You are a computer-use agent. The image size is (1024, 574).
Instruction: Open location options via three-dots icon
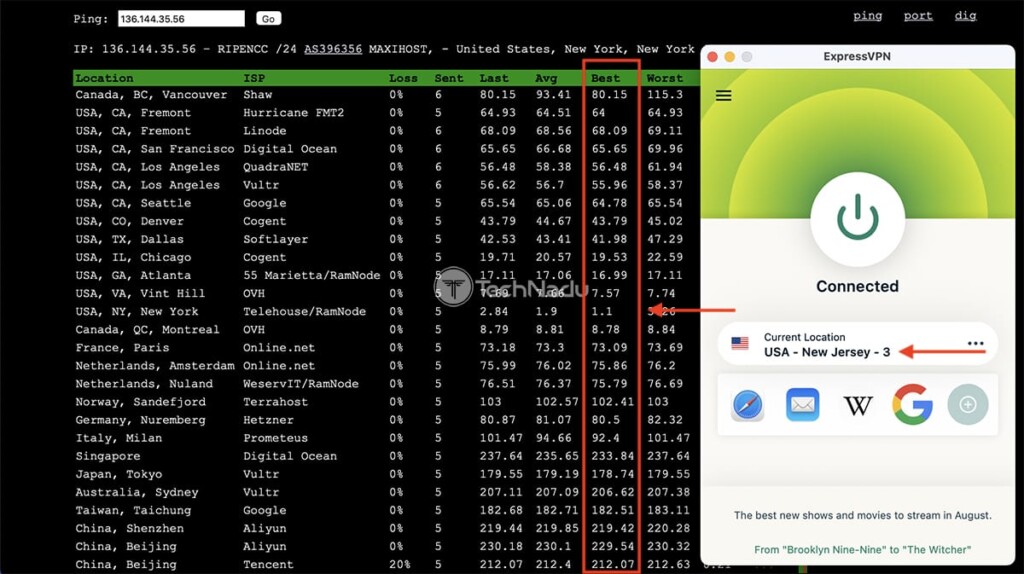(x=976, y=343)
